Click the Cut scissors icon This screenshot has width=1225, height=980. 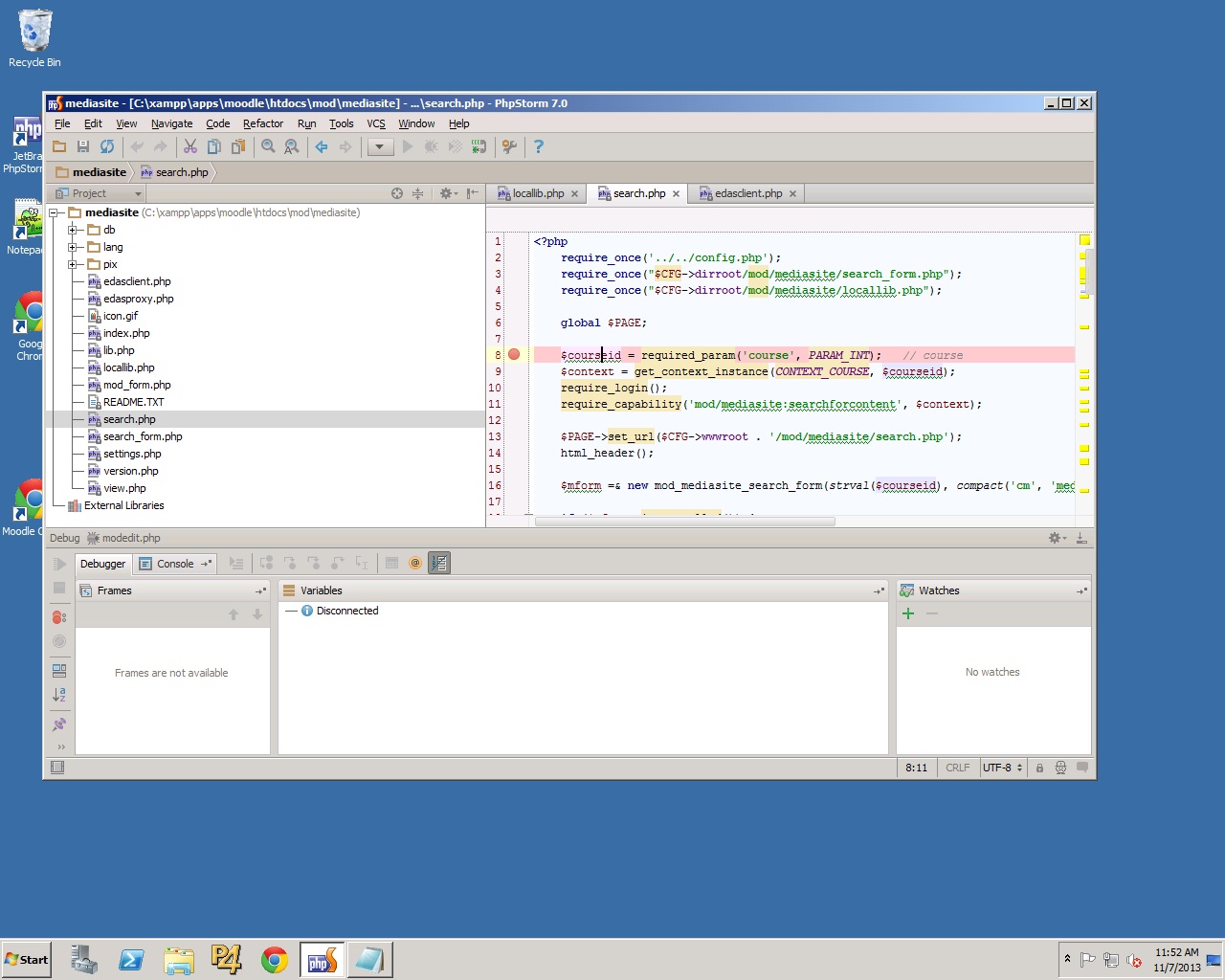point(190,146)
